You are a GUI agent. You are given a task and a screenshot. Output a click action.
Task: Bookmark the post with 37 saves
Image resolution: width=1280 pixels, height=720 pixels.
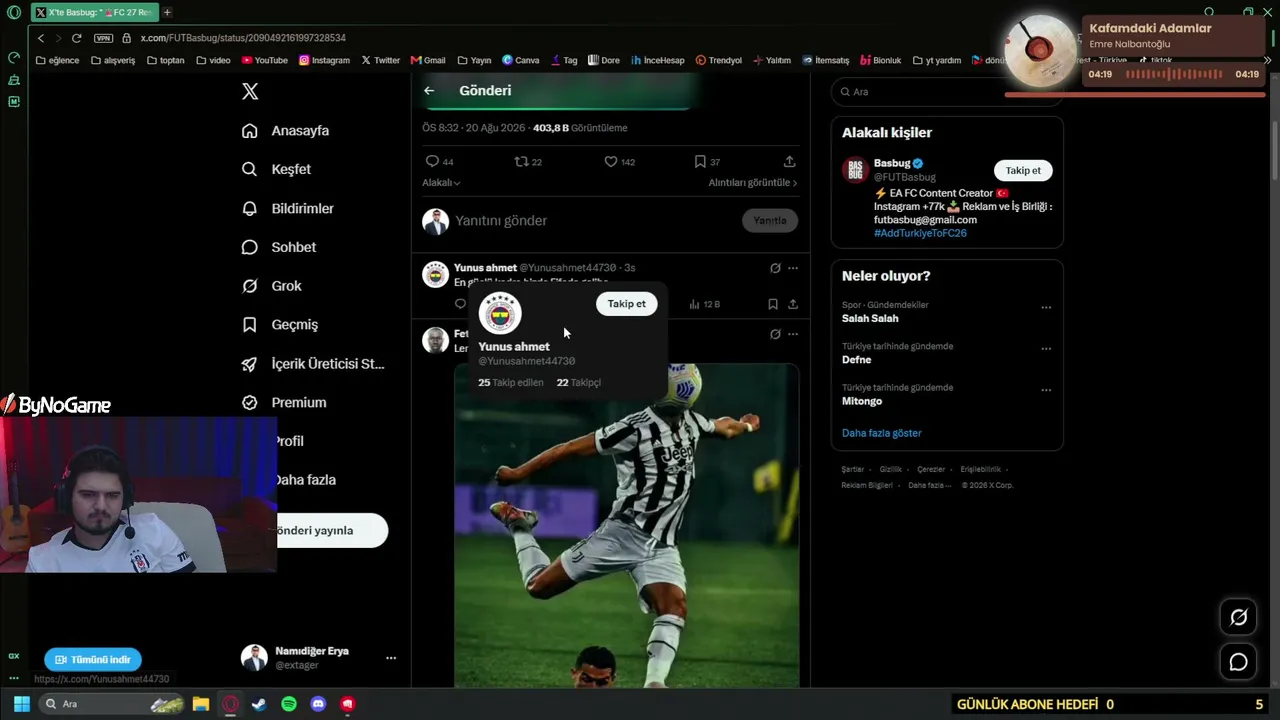pyautogui.click(x=707, y=162)
